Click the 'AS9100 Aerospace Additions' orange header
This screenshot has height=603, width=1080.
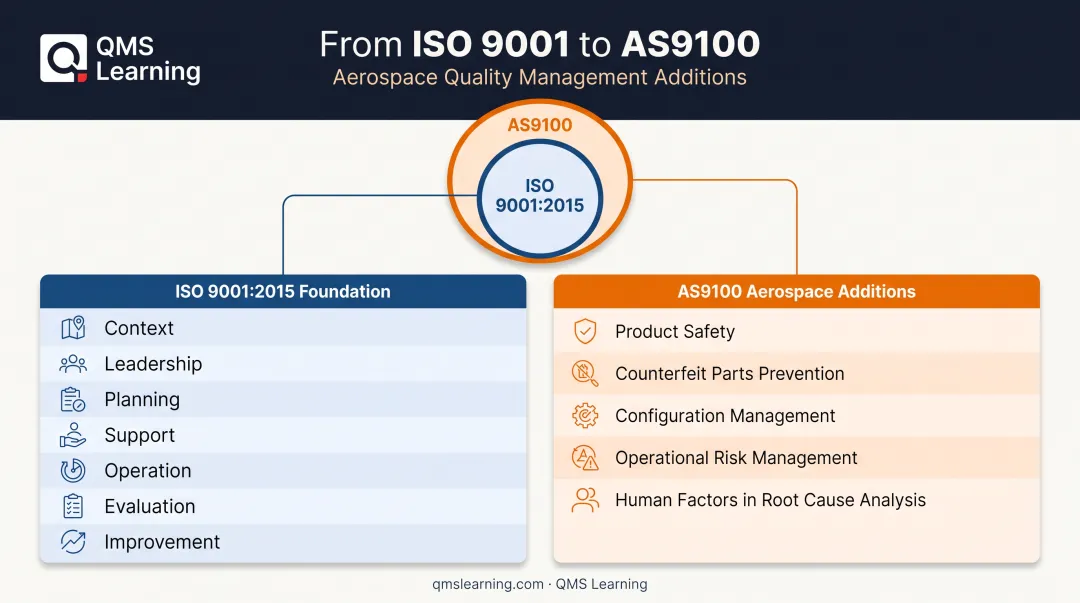[797, 292]
